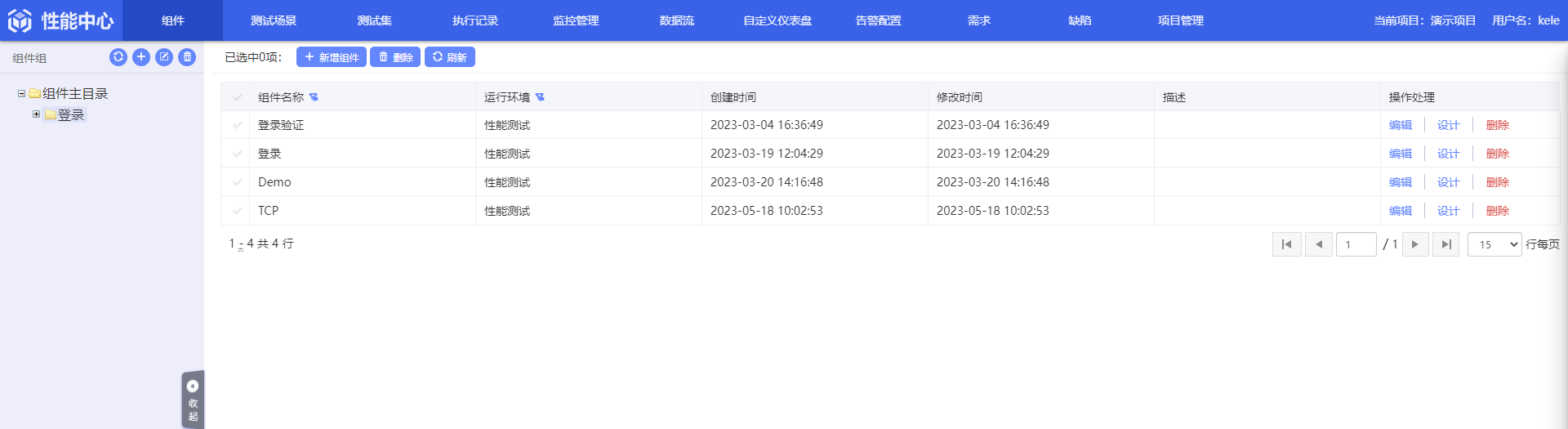Click the trash icon in 组件组 header

point(187,57)
